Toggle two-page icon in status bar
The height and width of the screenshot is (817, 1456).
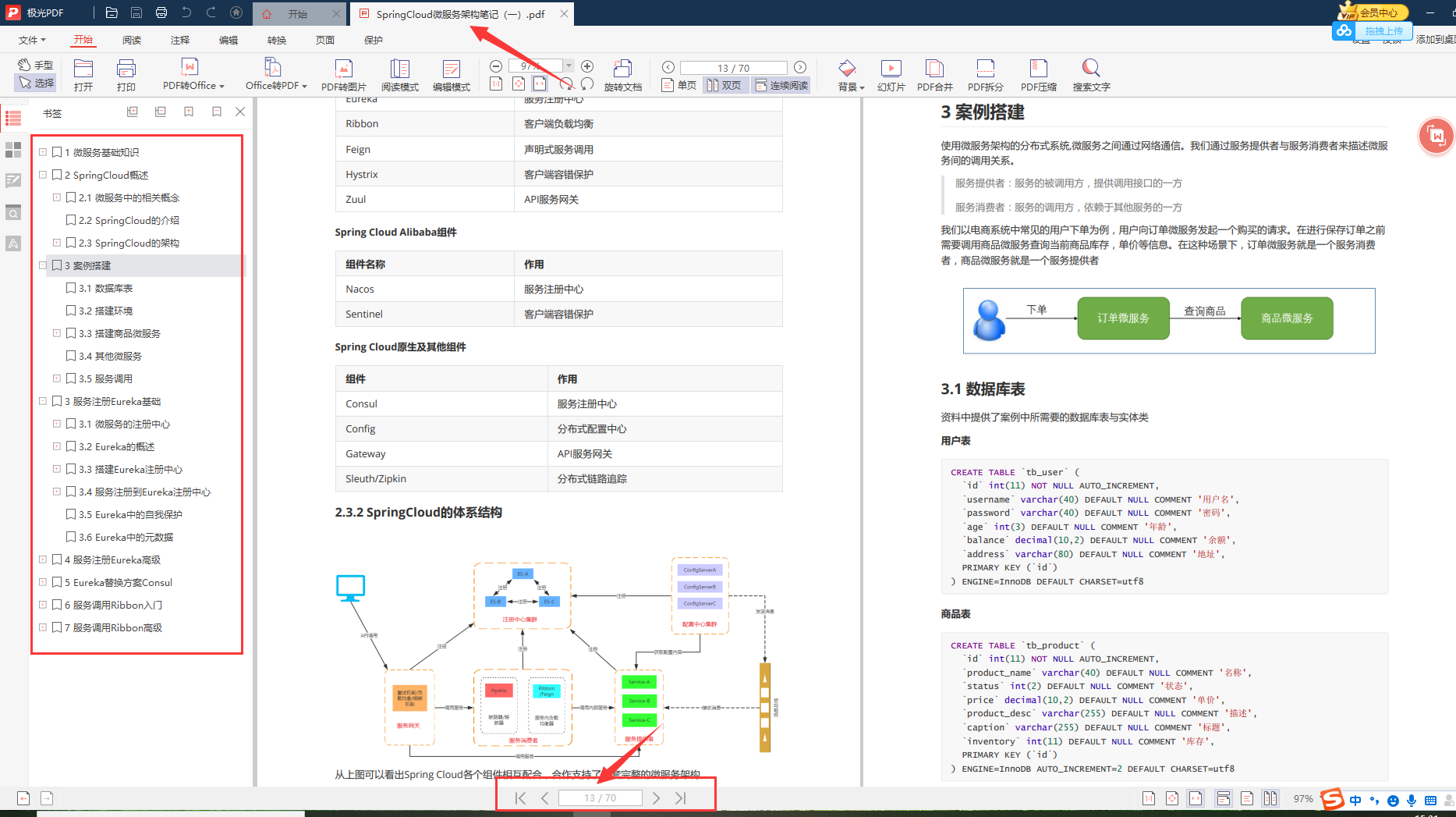pyautogui.click(x=1270, y=797)
